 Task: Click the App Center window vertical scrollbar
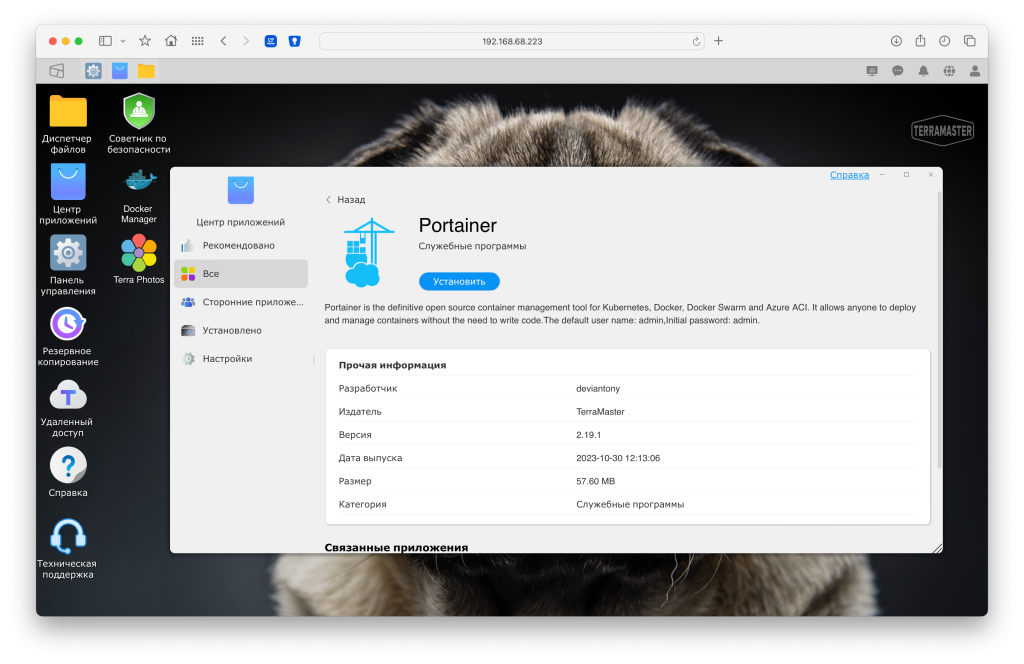939,330
